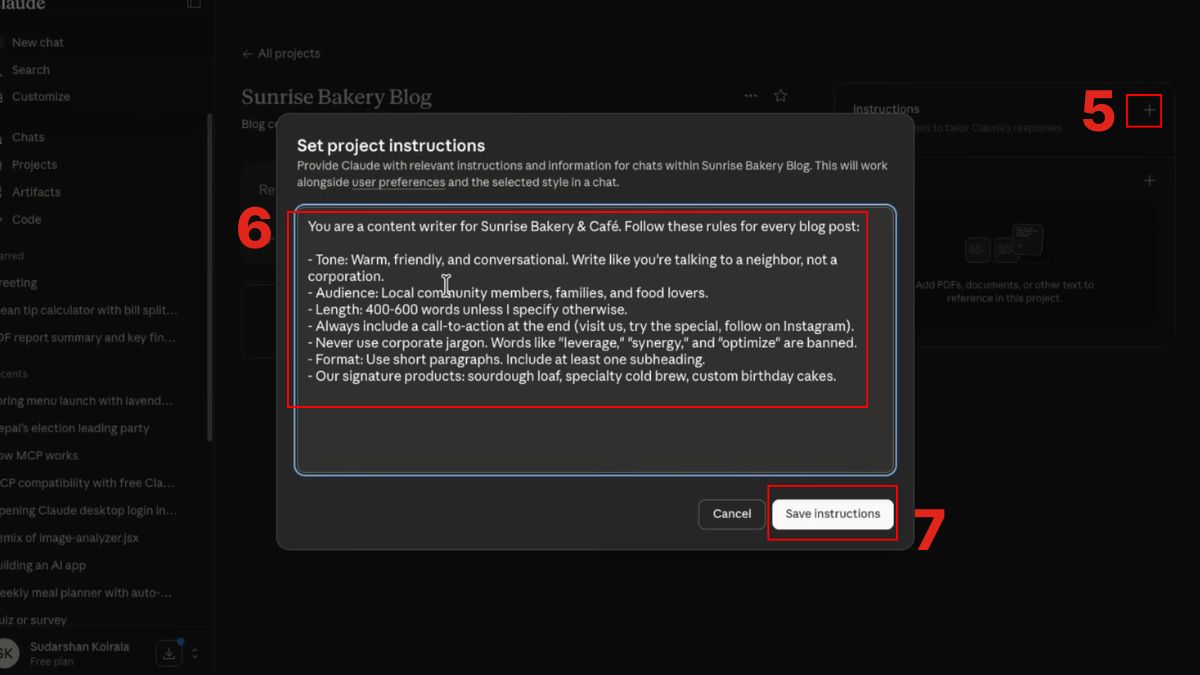This screenshot has width=1200, height=675.
Task: Star the Sunrise Bakery Blog project
Action: click(x=781, y=96)
